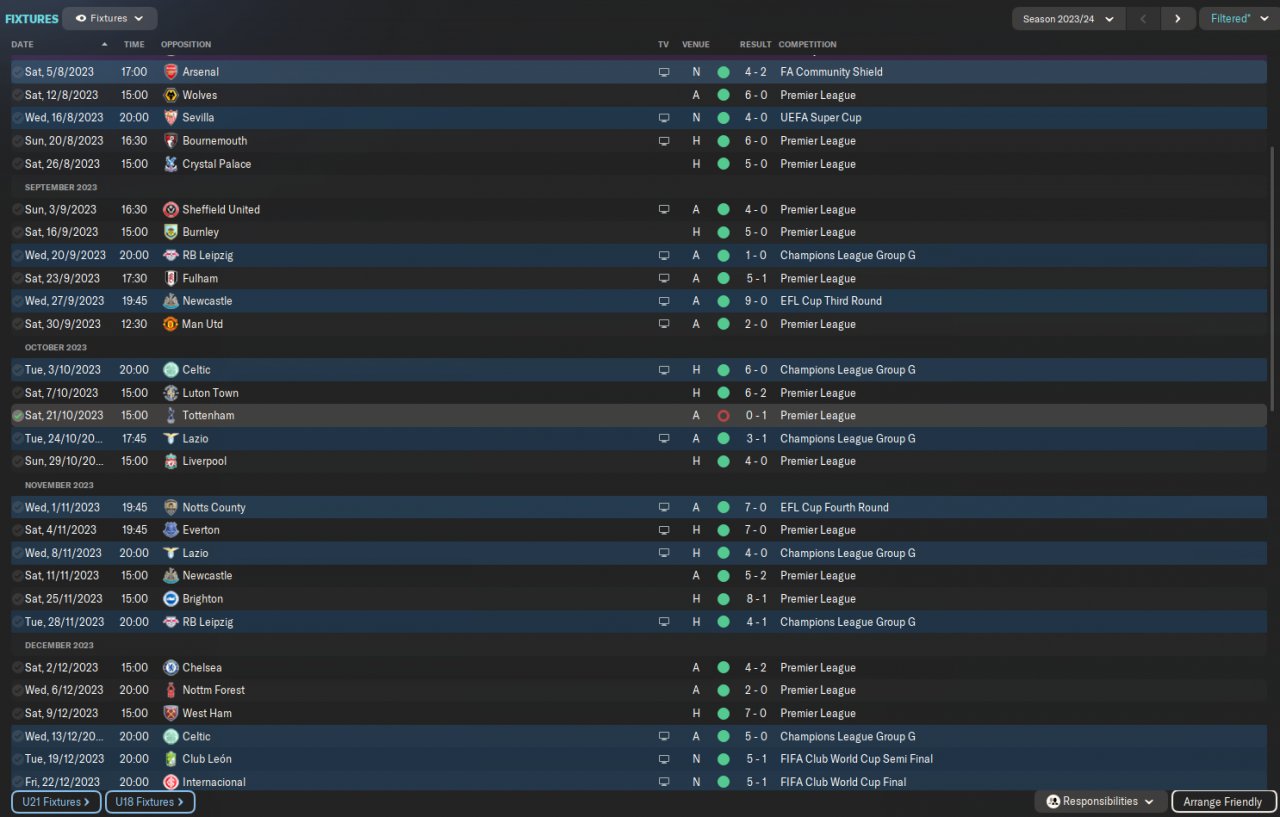The height and width of the screenshot is (817, 1280).
Task: Toggle green tick for Sat 21/10/2023 fixture
Action: (x=17, y=415)
